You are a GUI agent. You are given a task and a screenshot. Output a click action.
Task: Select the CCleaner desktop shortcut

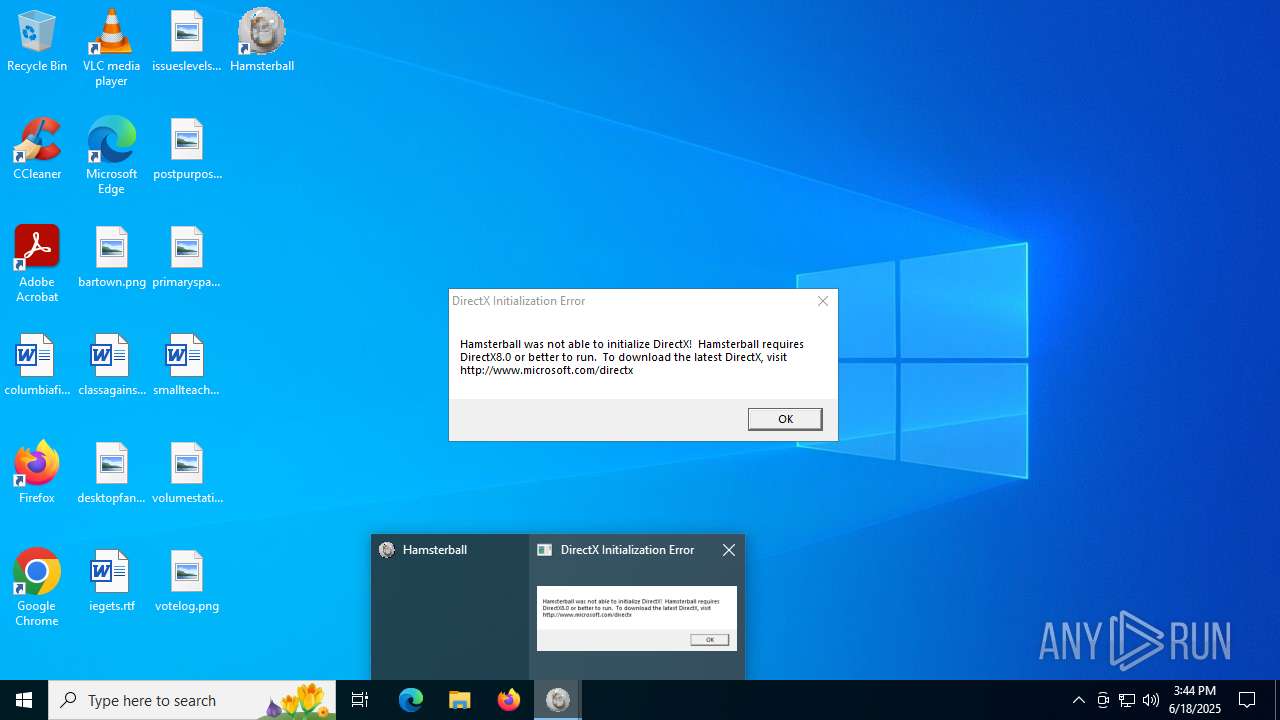37,149
